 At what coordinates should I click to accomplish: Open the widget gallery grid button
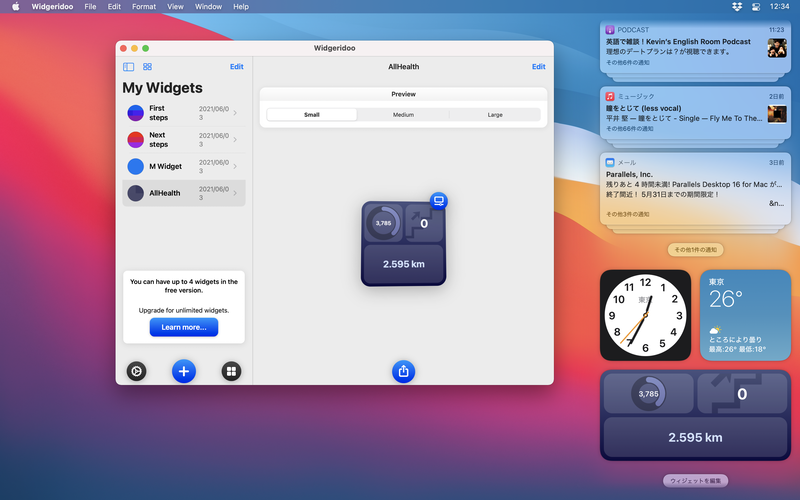[231, 371]
